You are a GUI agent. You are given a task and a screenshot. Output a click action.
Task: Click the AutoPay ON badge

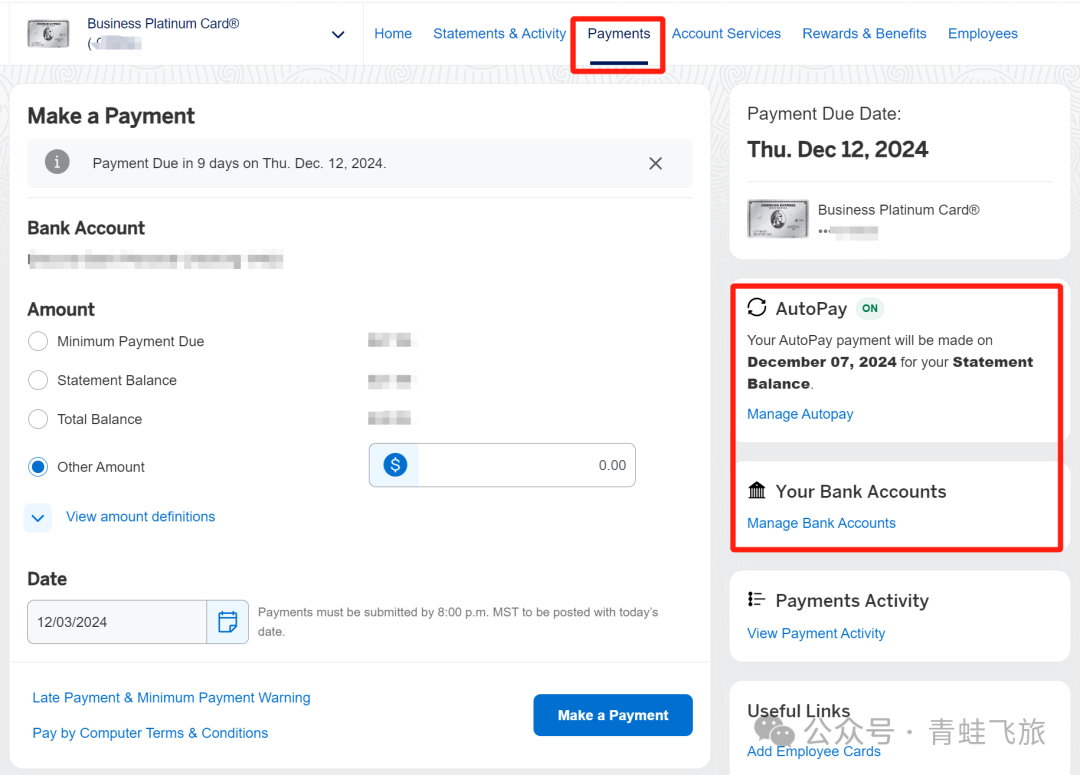[x=869, y=308]
